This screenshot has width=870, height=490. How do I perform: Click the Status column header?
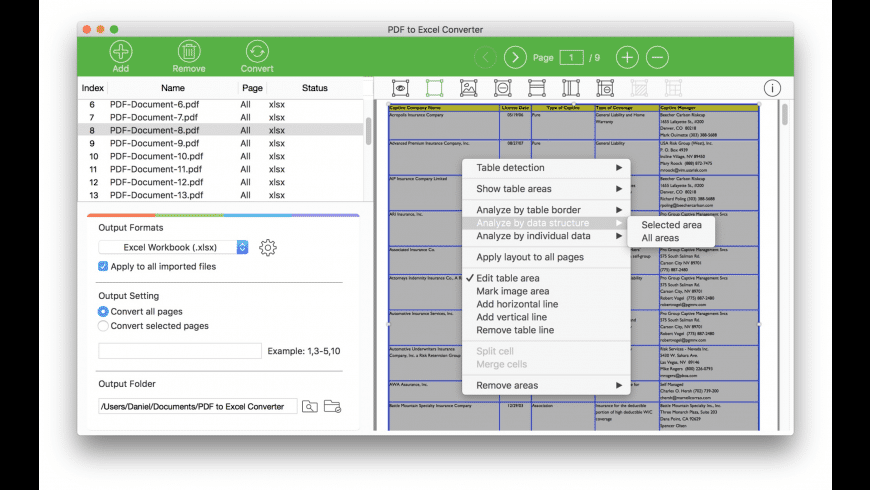(315, 88)
